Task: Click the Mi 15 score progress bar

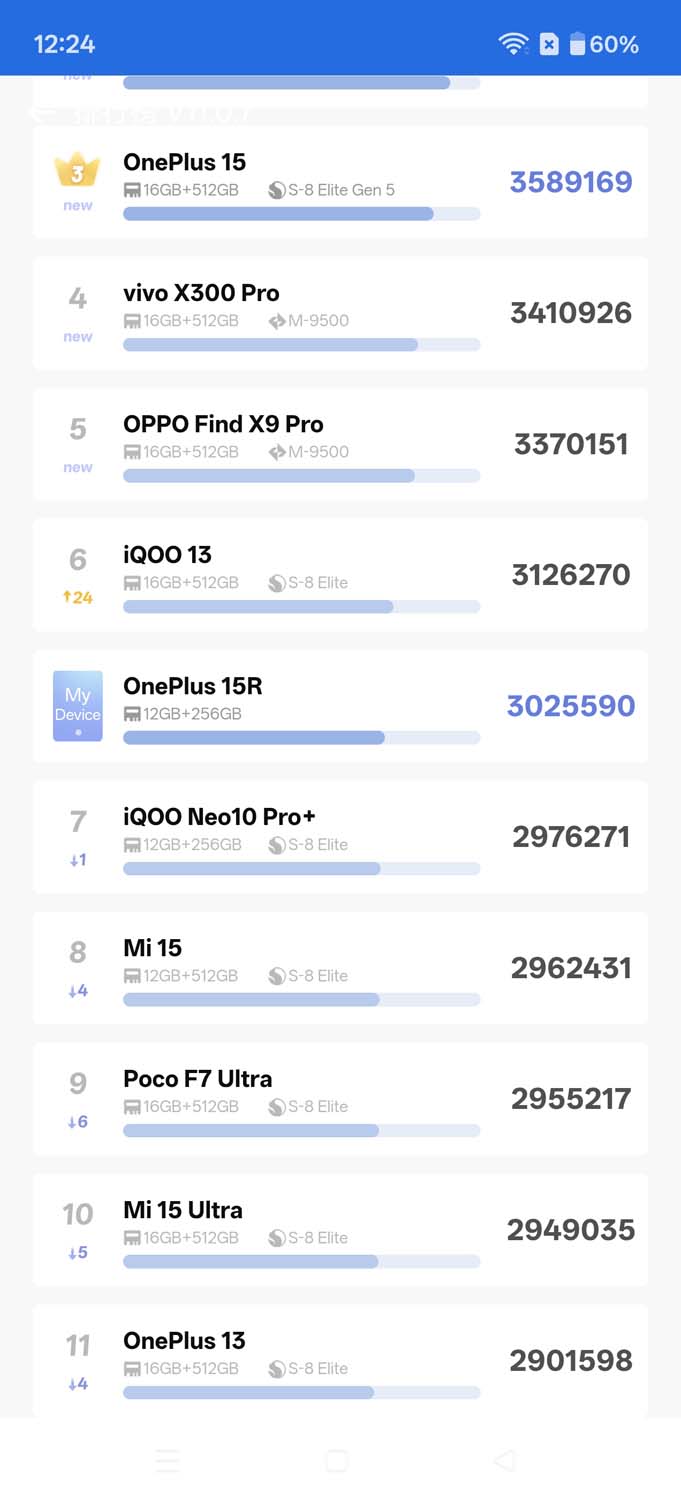Action: point(301,1000)
